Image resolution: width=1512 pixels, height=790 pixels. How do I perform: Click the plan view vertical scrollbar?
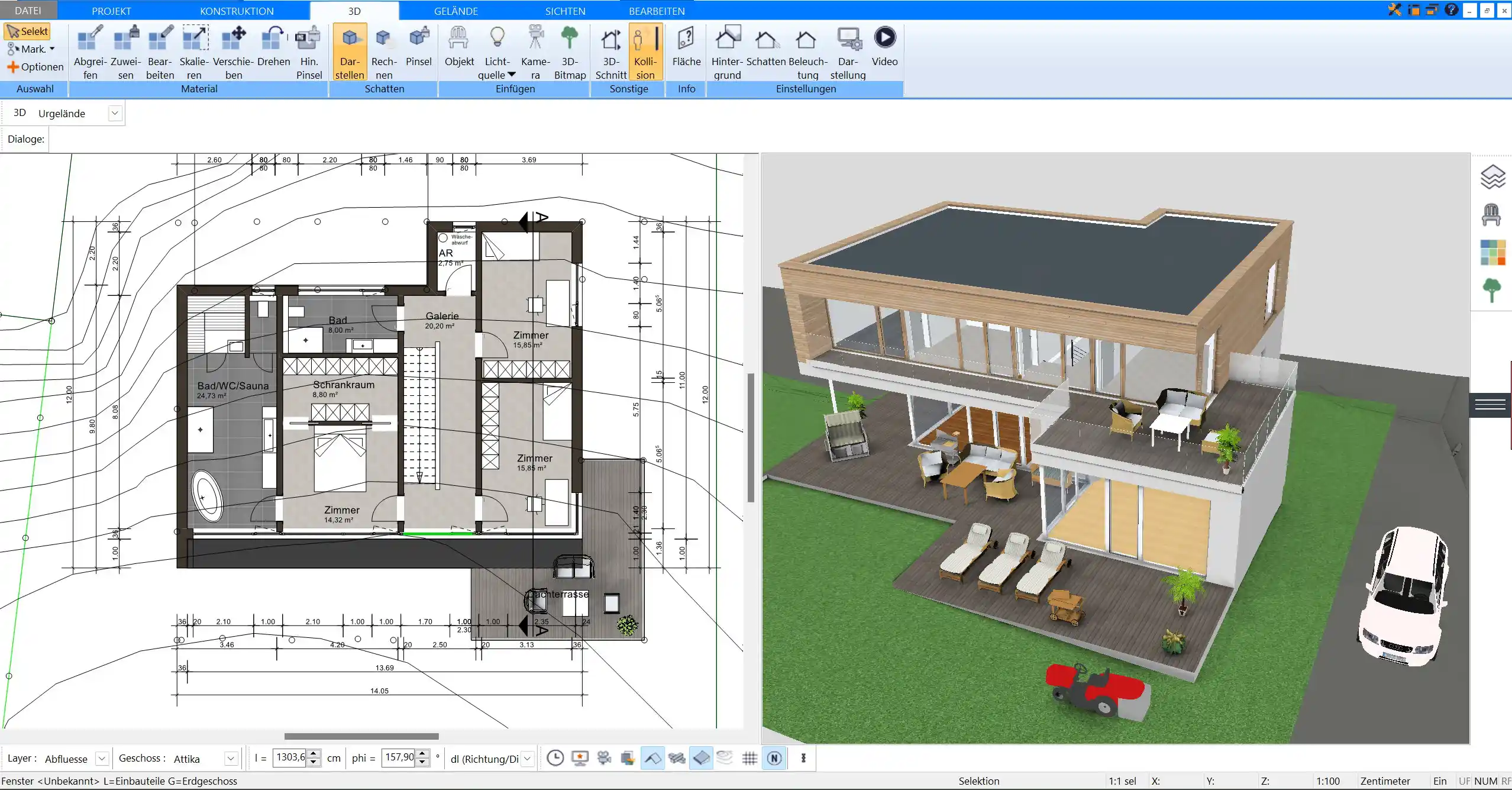click(x=751, y=437)
